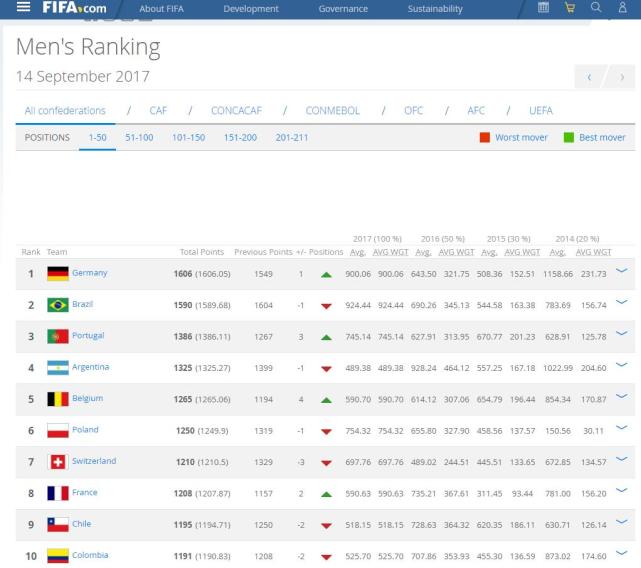Click the Poland flag icon

coord(58,431)
